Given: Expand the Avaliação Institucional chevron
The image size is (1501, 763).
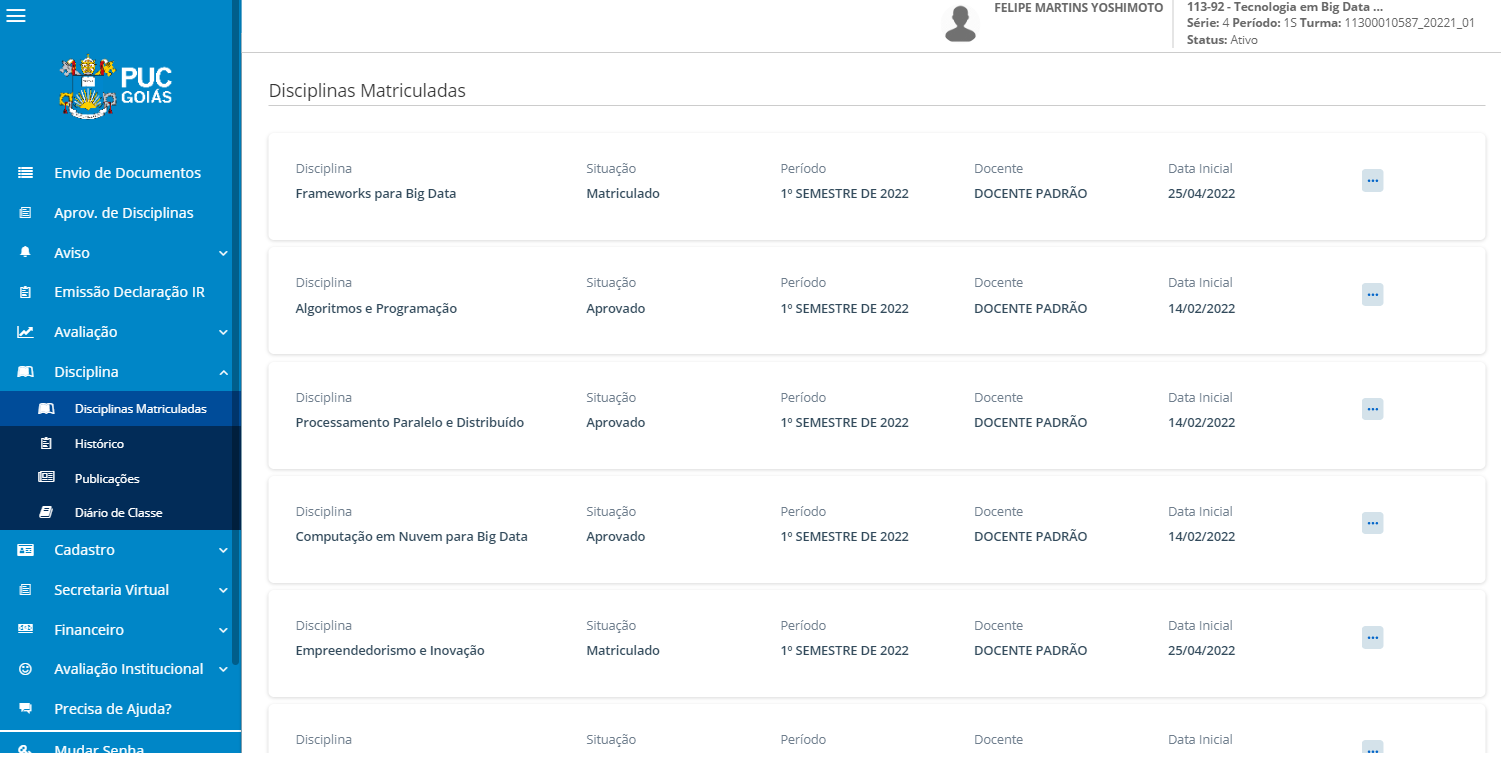Looking at the screenshot, I should click(x=223, y=670).
